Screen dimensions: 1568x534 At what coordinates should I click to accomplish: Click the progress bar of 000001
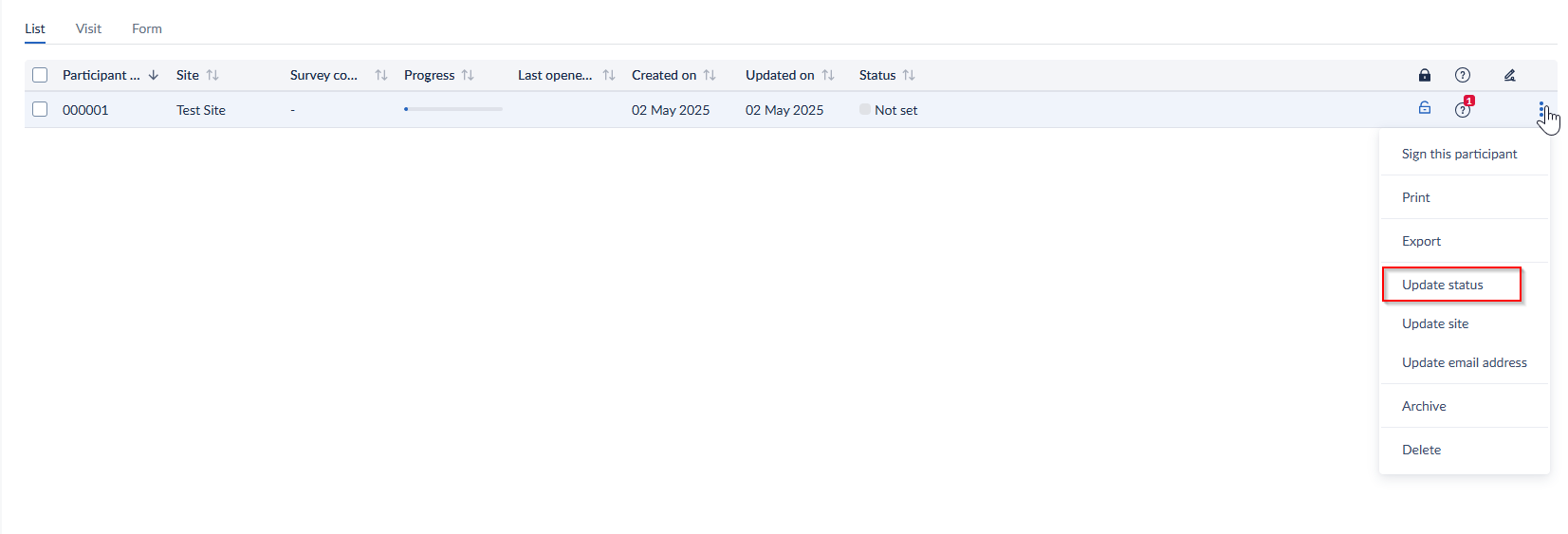point(453,109)
